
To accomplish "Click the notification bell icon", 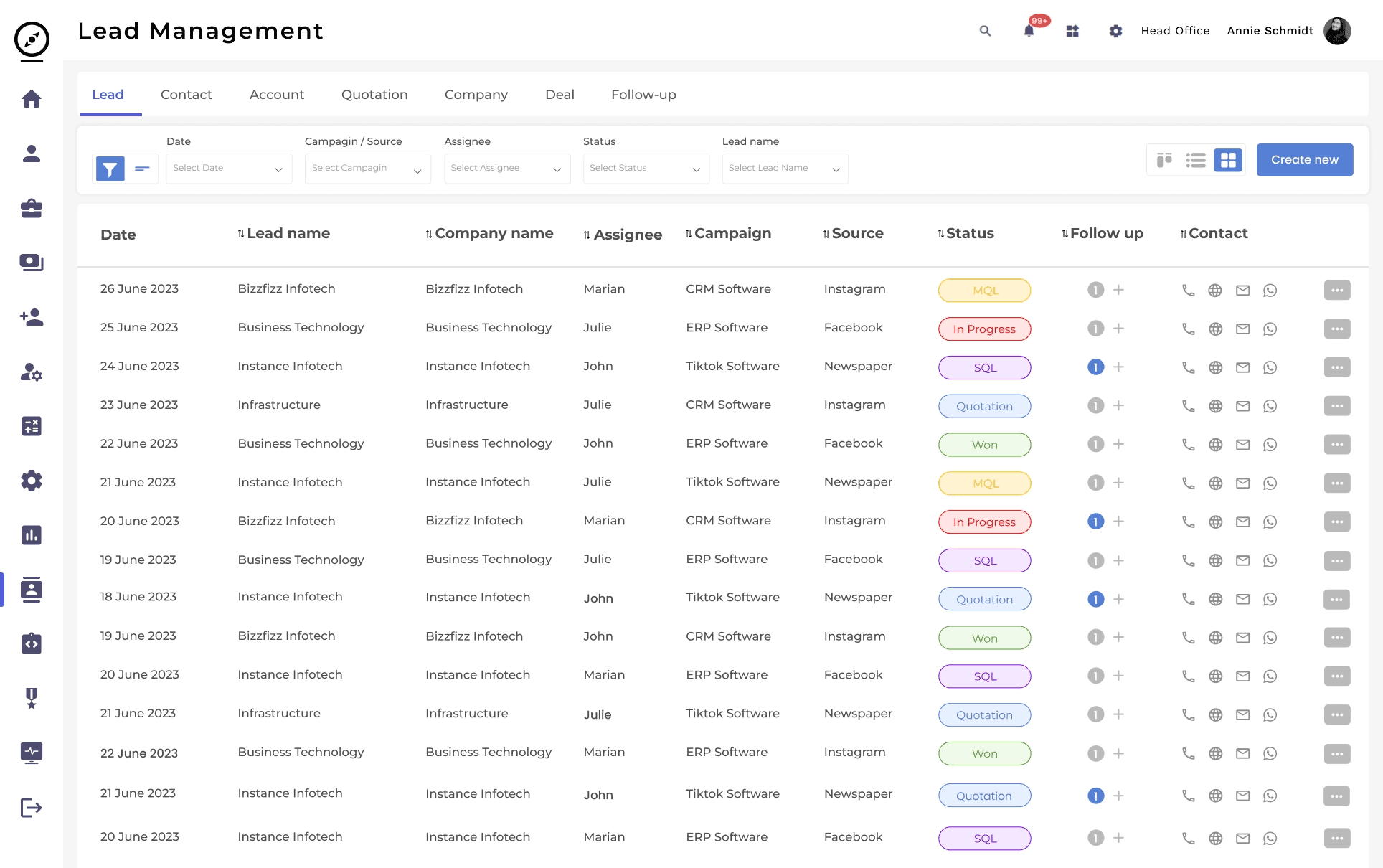I will (1029, 31).
